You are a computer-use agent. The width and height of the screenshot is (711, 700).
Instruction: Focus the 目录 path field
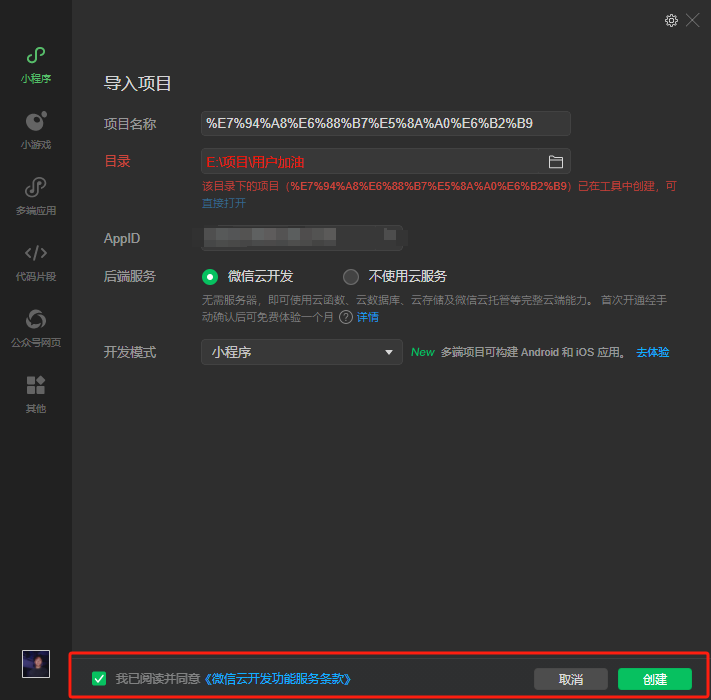click(385, 161)
